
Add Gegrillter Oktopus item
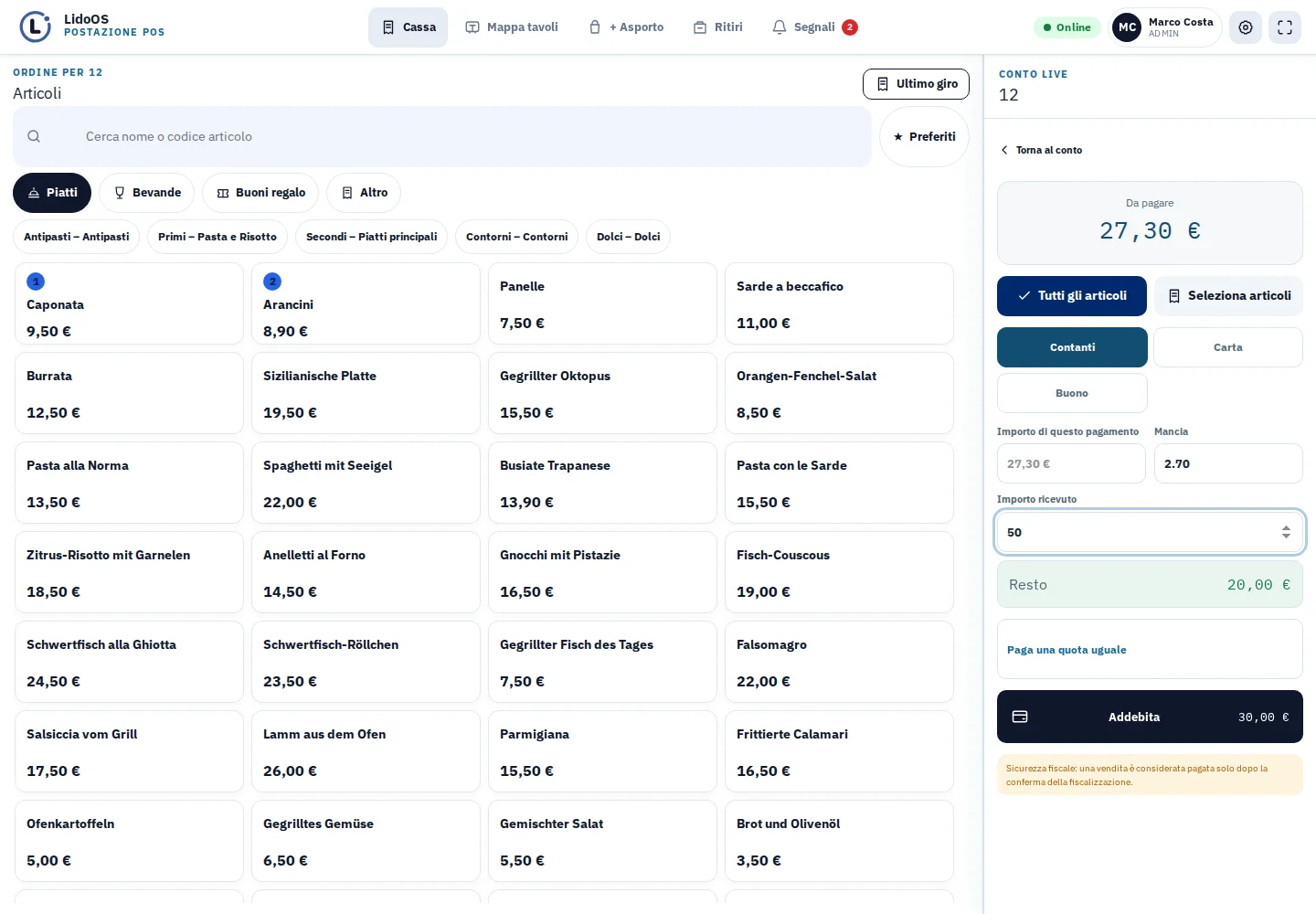pos(602,393)
